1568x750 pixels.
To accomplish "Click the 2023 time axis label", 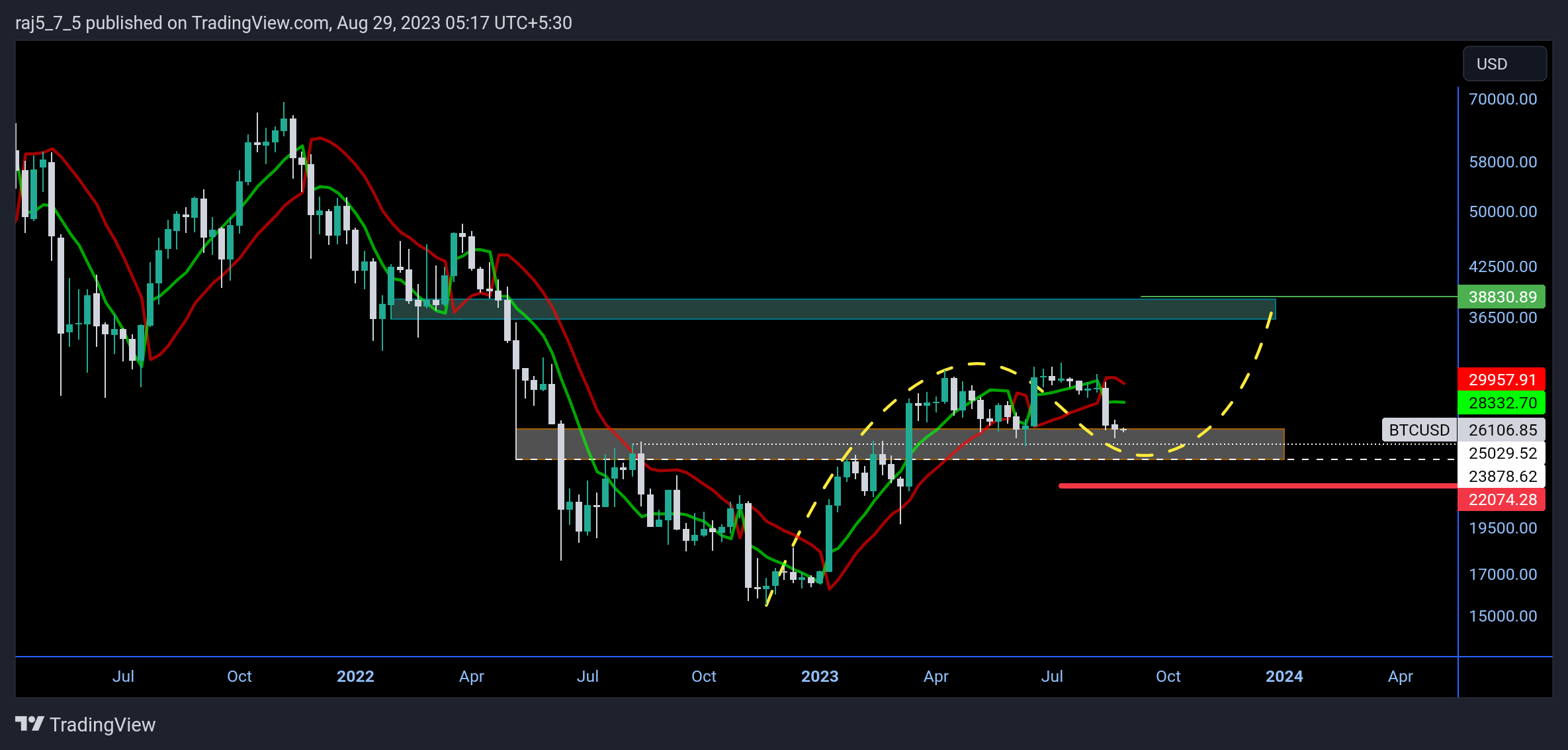I will [x=820, y=676].
